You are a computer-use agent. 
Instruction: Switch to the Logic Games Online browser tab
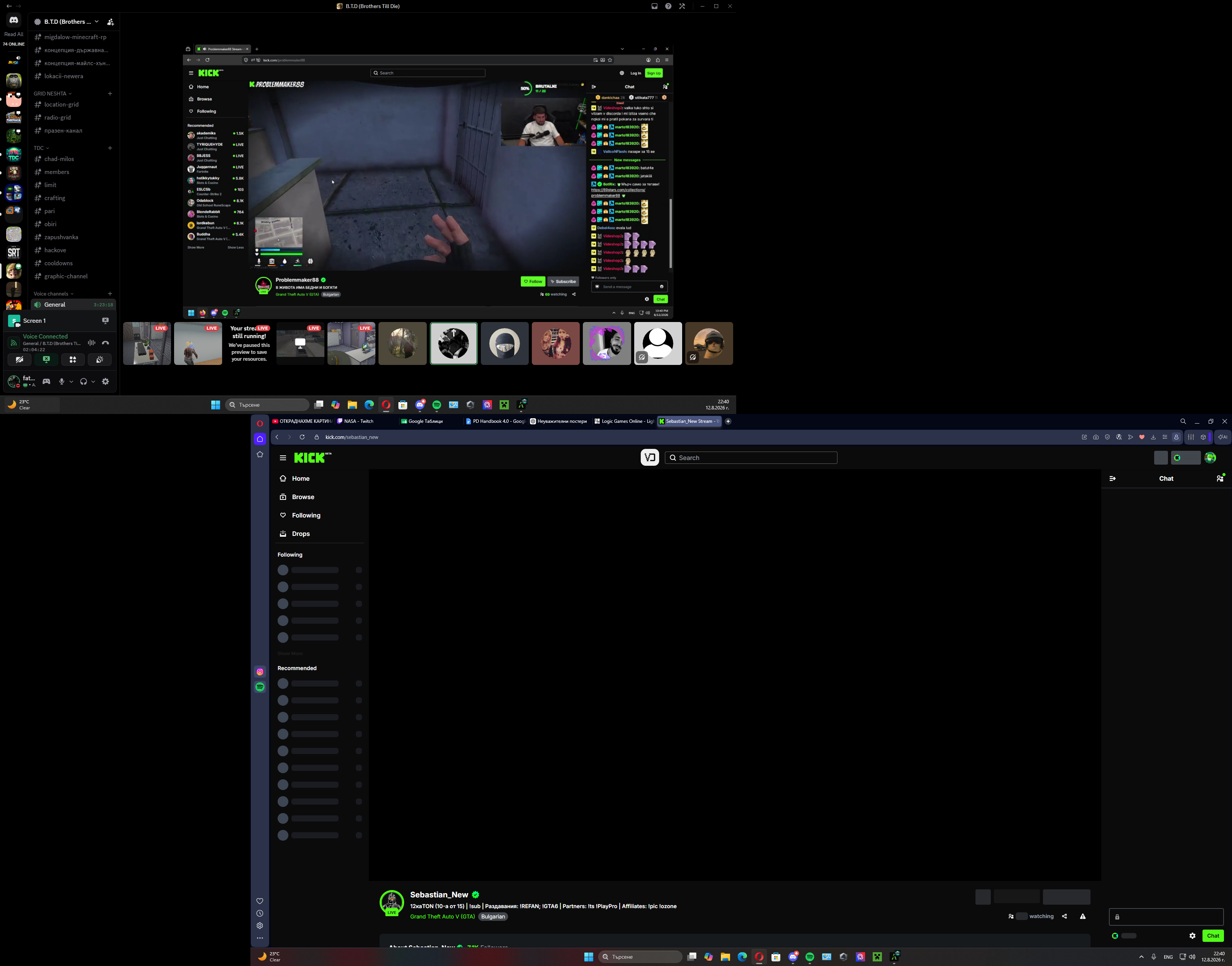pos(625,421)
